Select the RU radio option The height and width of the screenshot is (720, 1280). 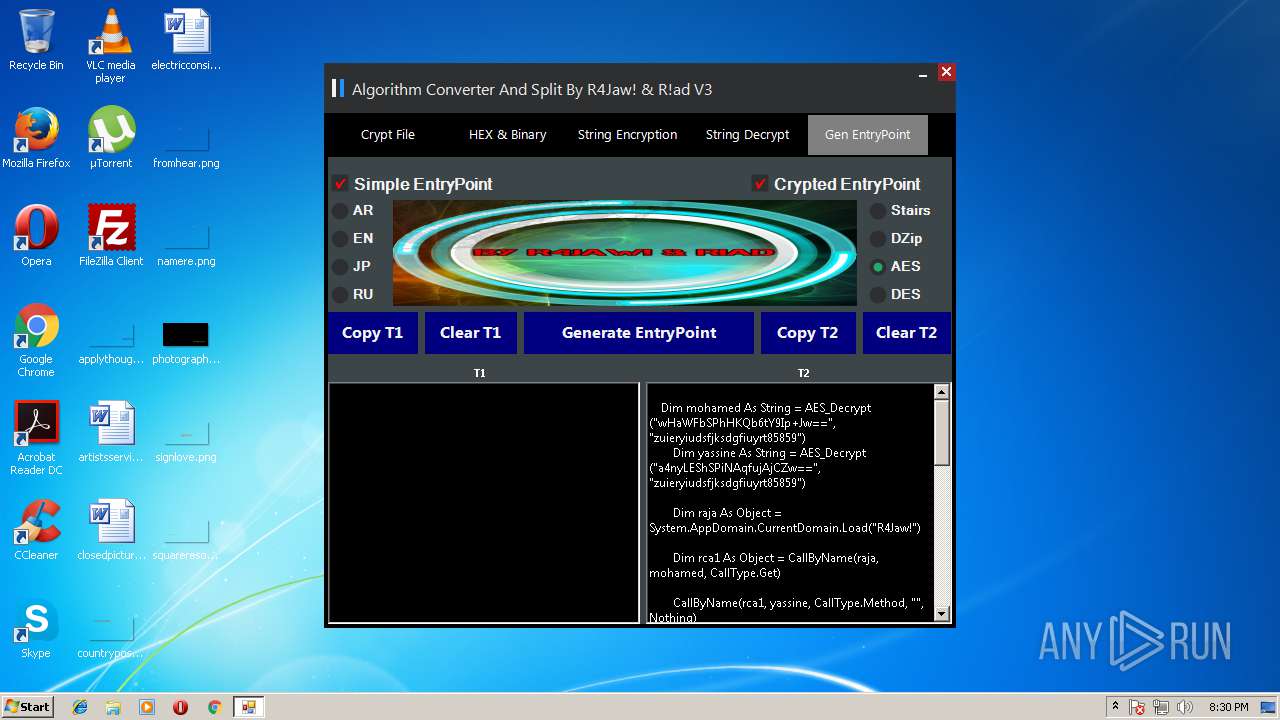click(x=340, y=295)
